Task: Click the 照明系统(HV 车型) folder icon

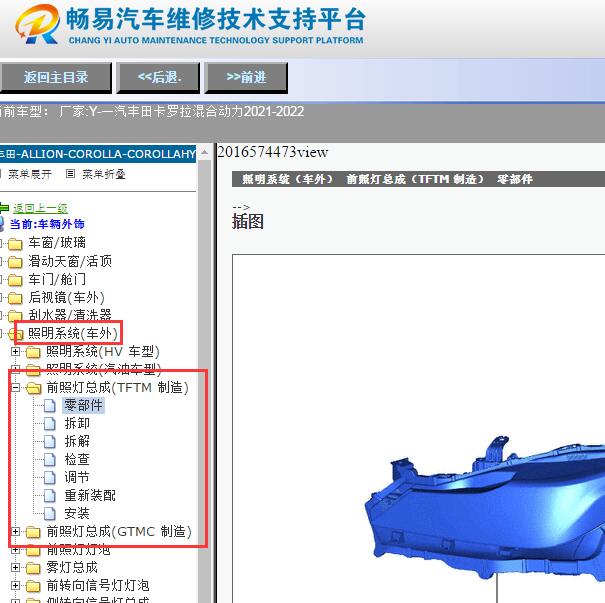Action: pyautogui.click(x=33, y=352)
